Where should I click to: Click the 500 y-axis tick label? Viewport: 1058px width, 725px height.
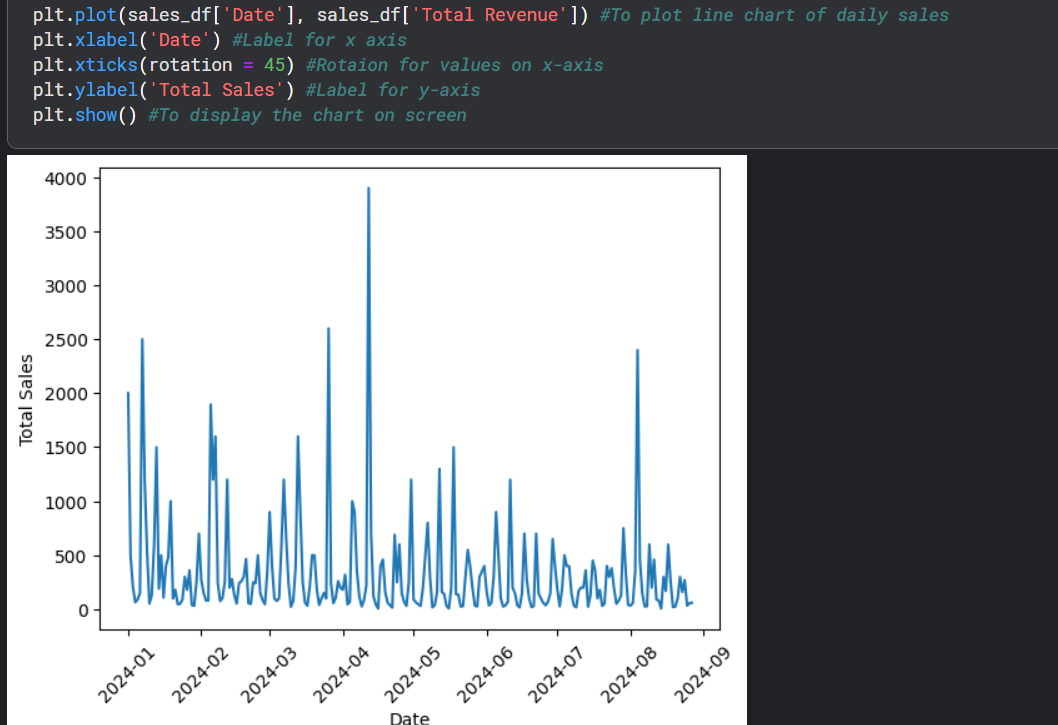pyautogui.click(x=71, y=557)
